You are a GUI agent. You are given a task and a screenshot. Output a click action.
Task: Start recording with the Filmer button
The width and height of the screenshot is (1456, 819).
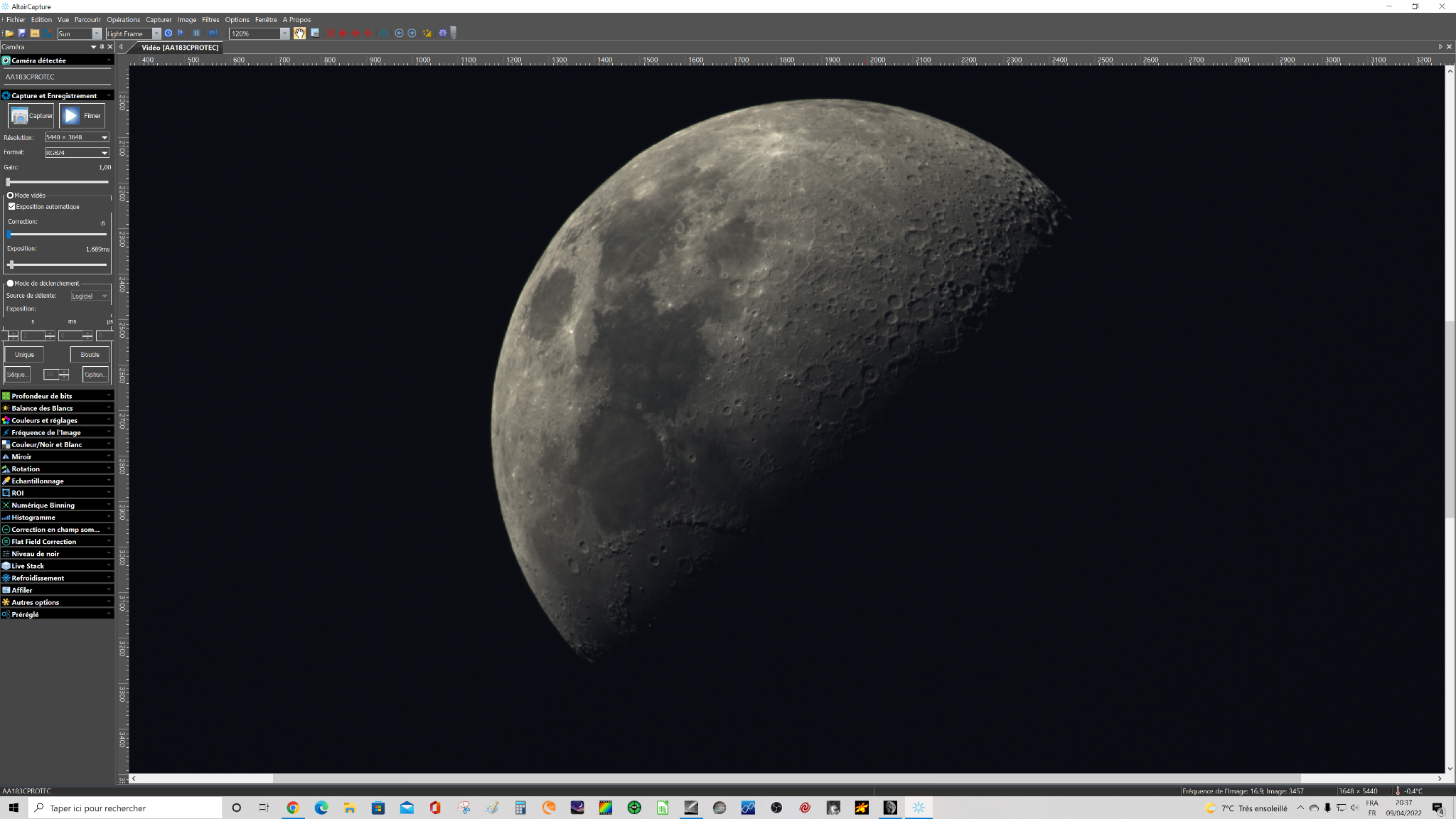point(82,115)
